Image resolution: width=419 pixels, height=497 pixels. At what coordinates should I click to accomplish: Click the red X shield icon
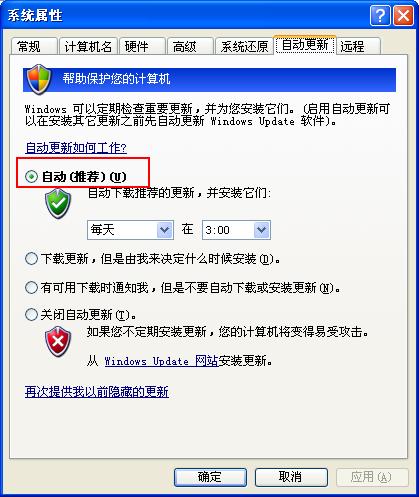tap(58, 341)
